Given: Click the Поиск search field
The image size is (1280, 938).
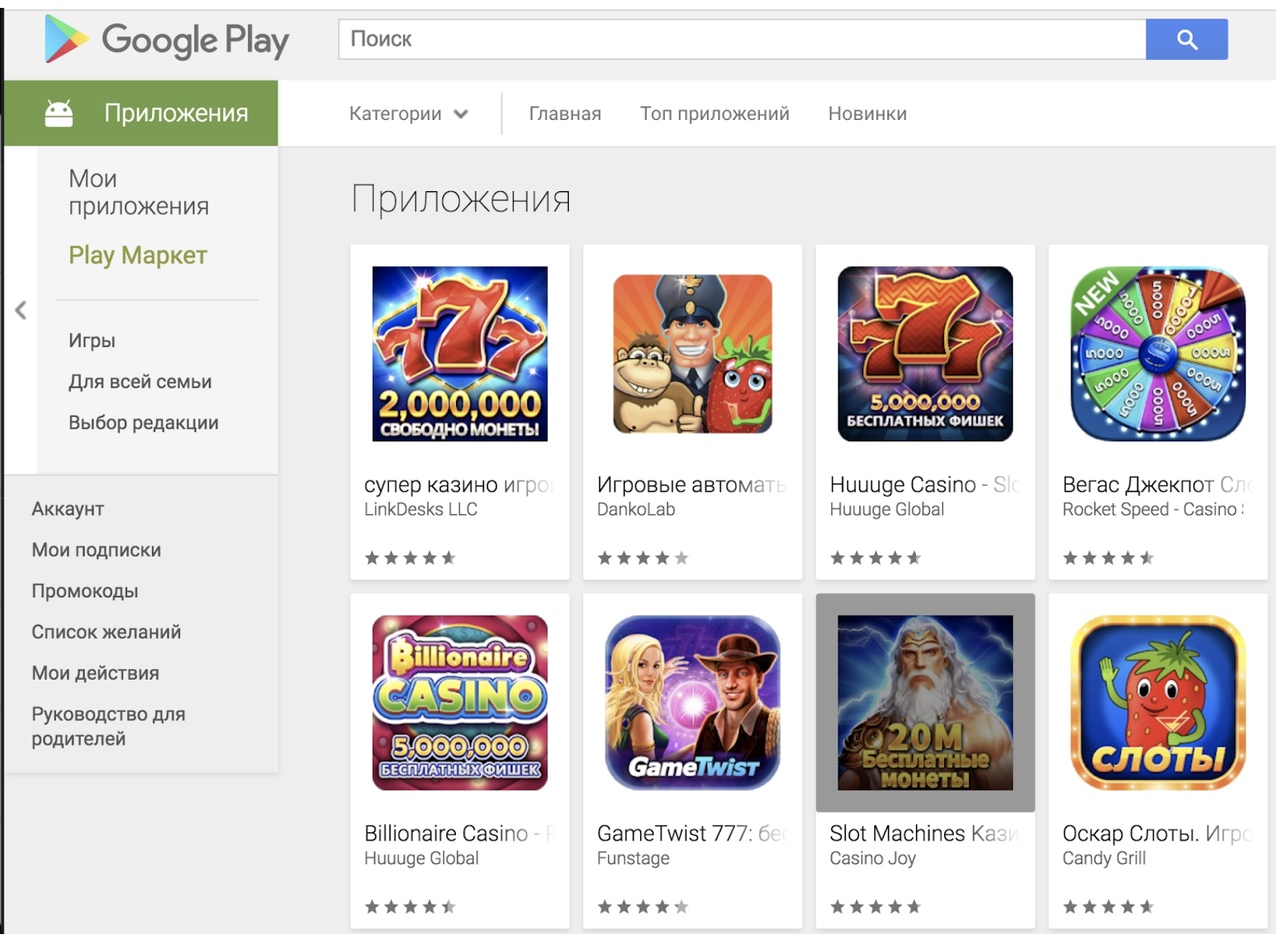Looking at the screenshot, I should coord(742,39).
